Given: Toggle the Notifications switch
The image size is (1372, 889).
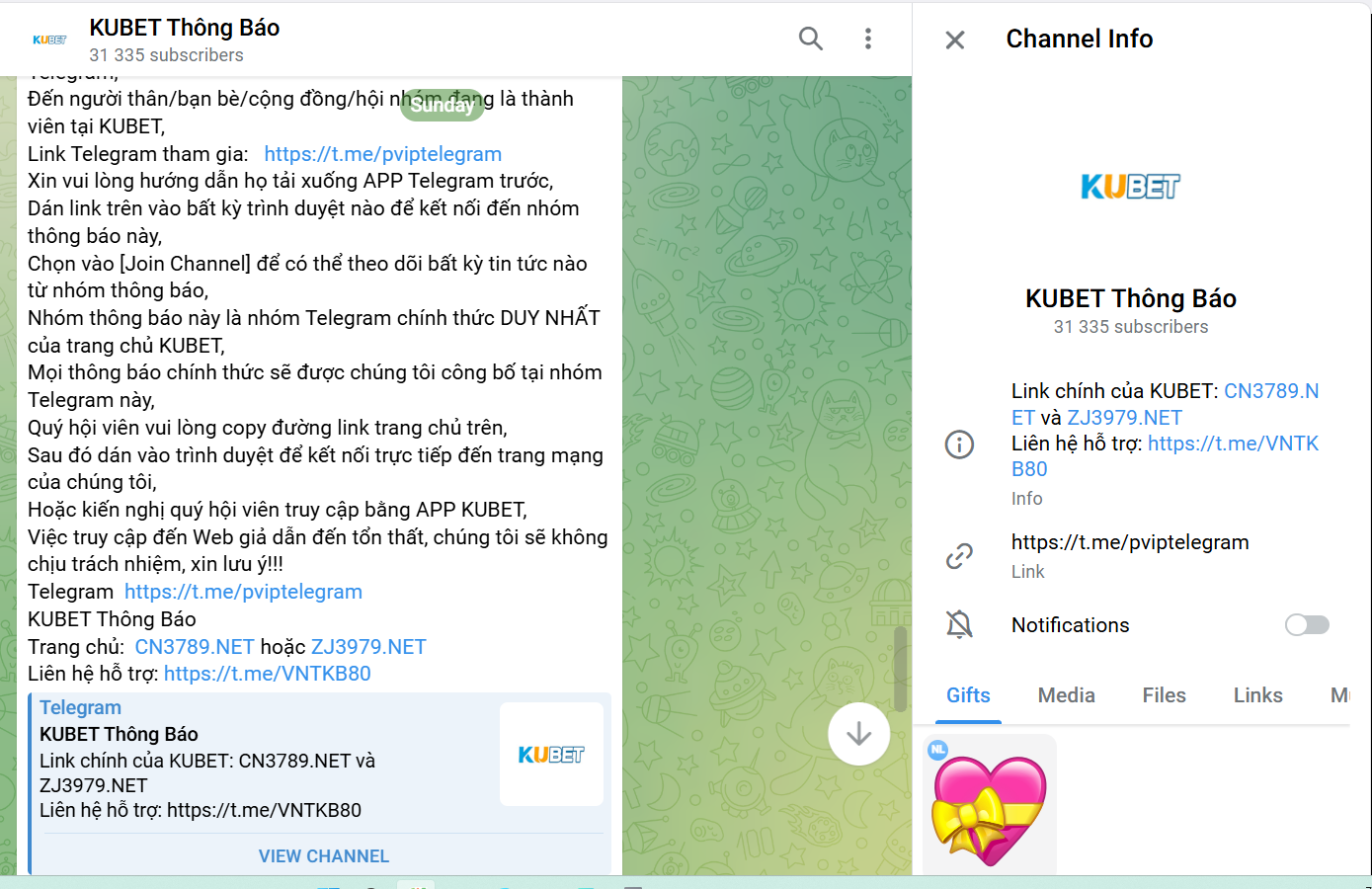Looking at the screenshot, I should 1306,625.
